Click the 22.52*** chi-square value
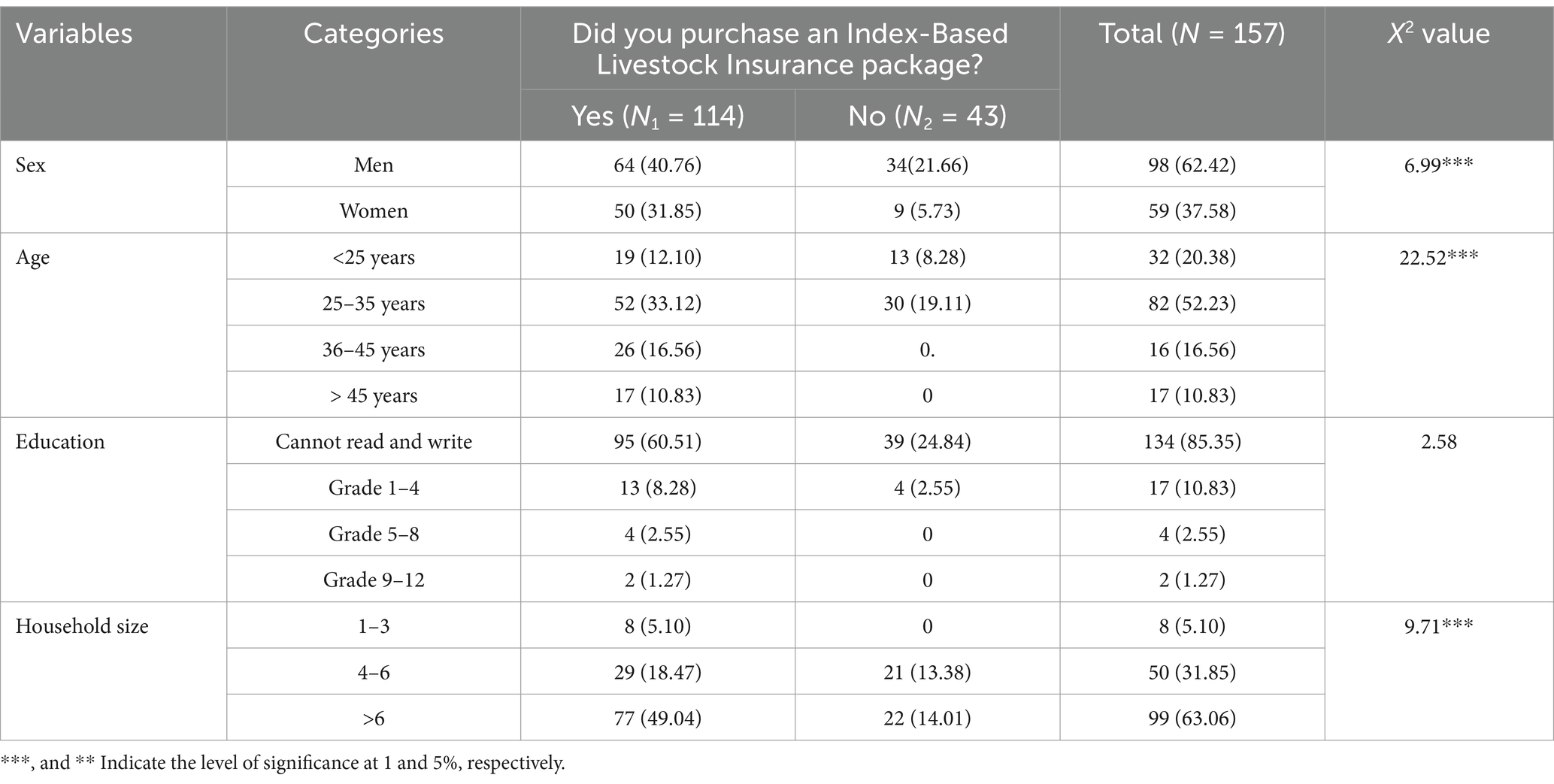This screenshot has height=784, width=1554. point(1438,256)
